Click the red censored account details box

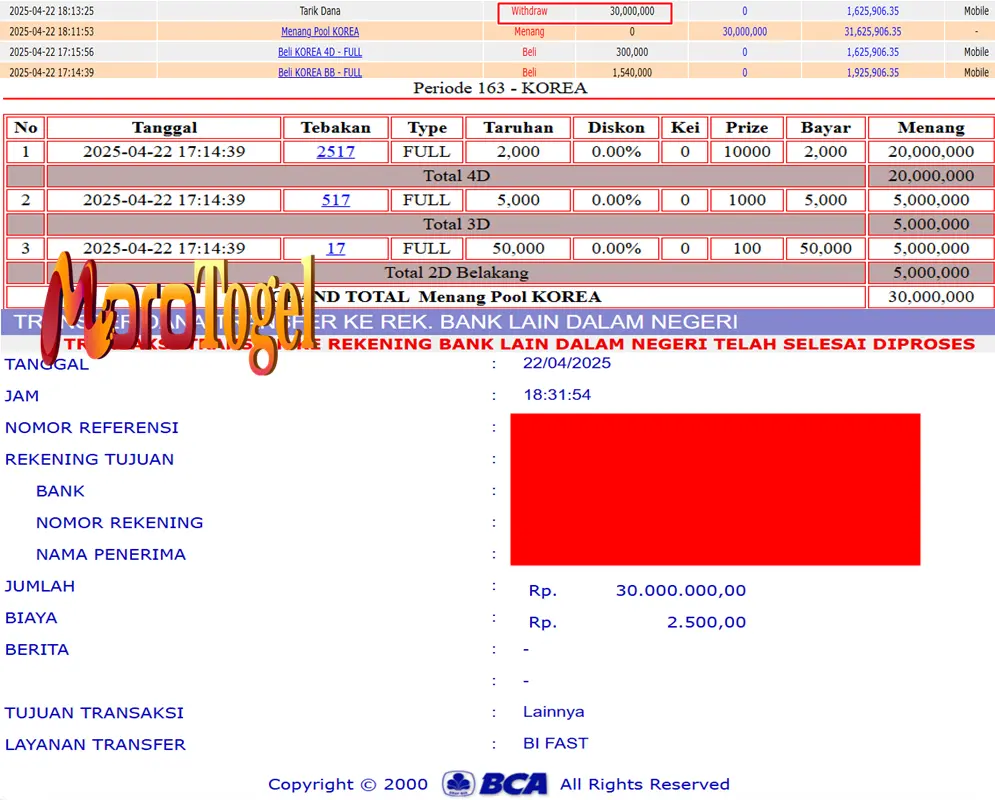click(715, 488)
